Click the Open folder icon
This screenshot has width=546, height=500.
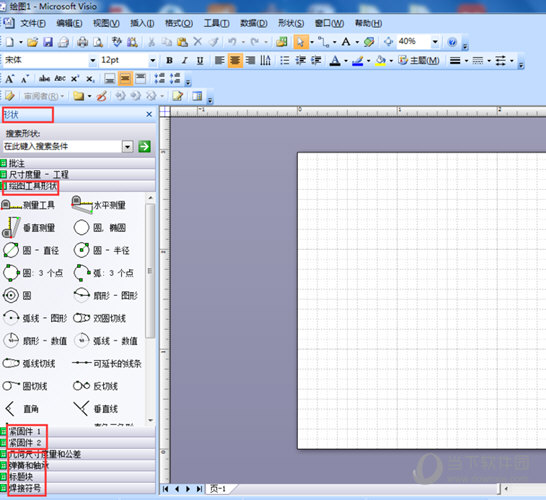pos(32,42)
